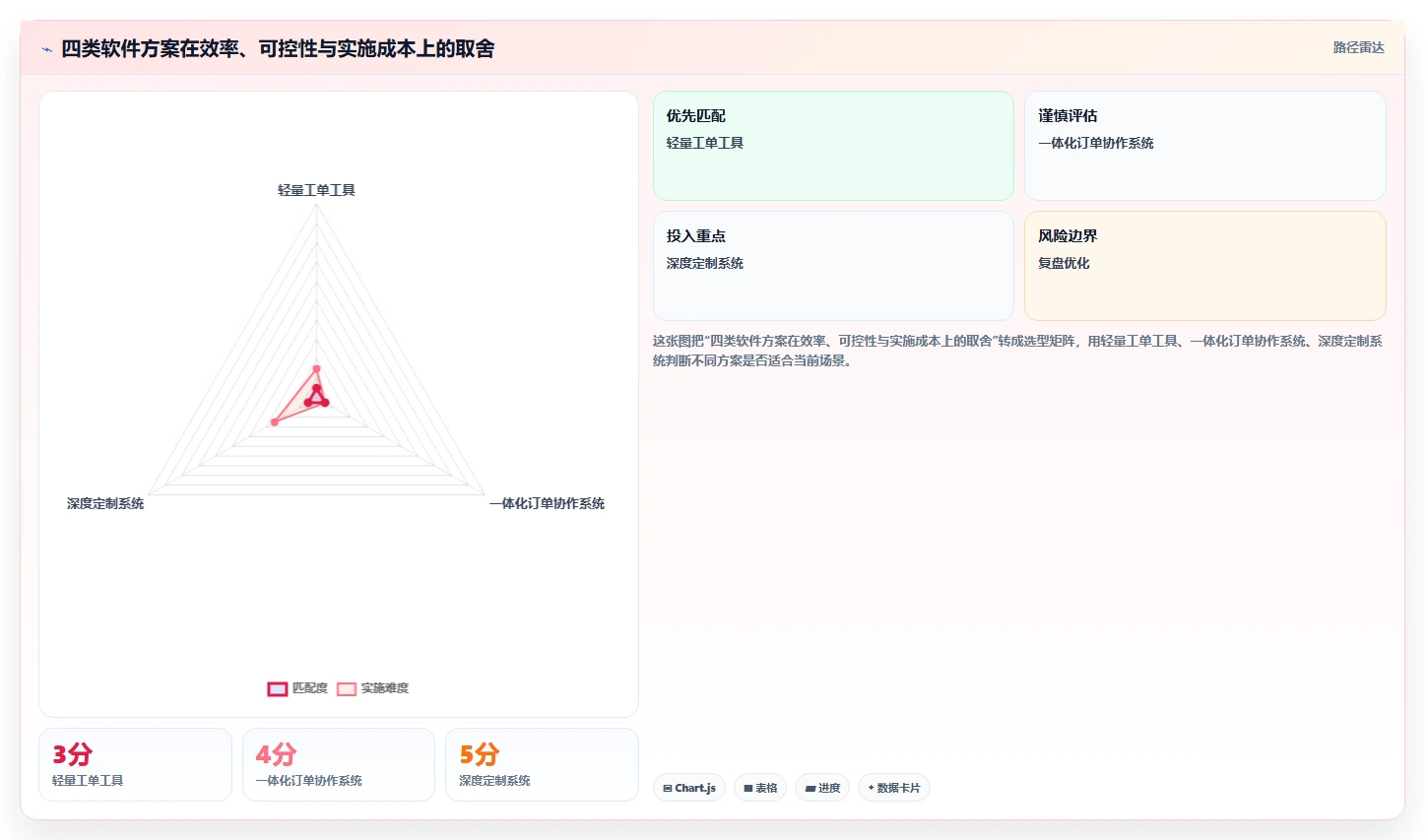1425x840 pixels.
Task: Toggle the 实施难度 legend item
Action: 372,688
